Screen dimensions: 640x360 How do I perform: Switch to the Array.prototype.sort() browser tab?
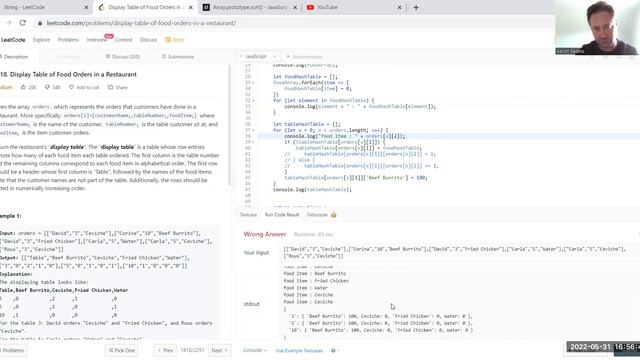[x=250, y=7]
